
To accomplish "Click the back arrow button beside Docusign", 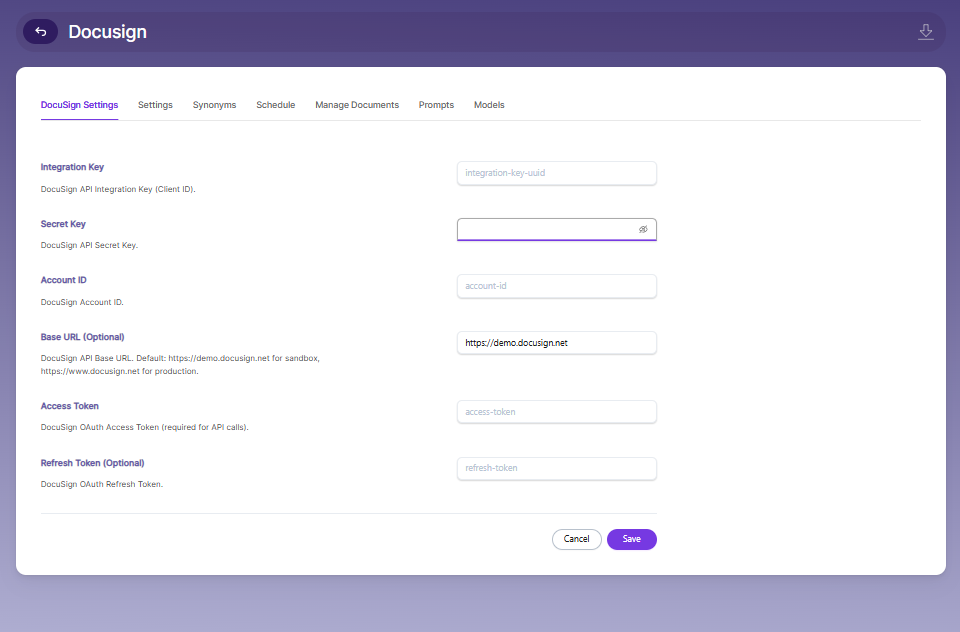I will coord(40,32).
